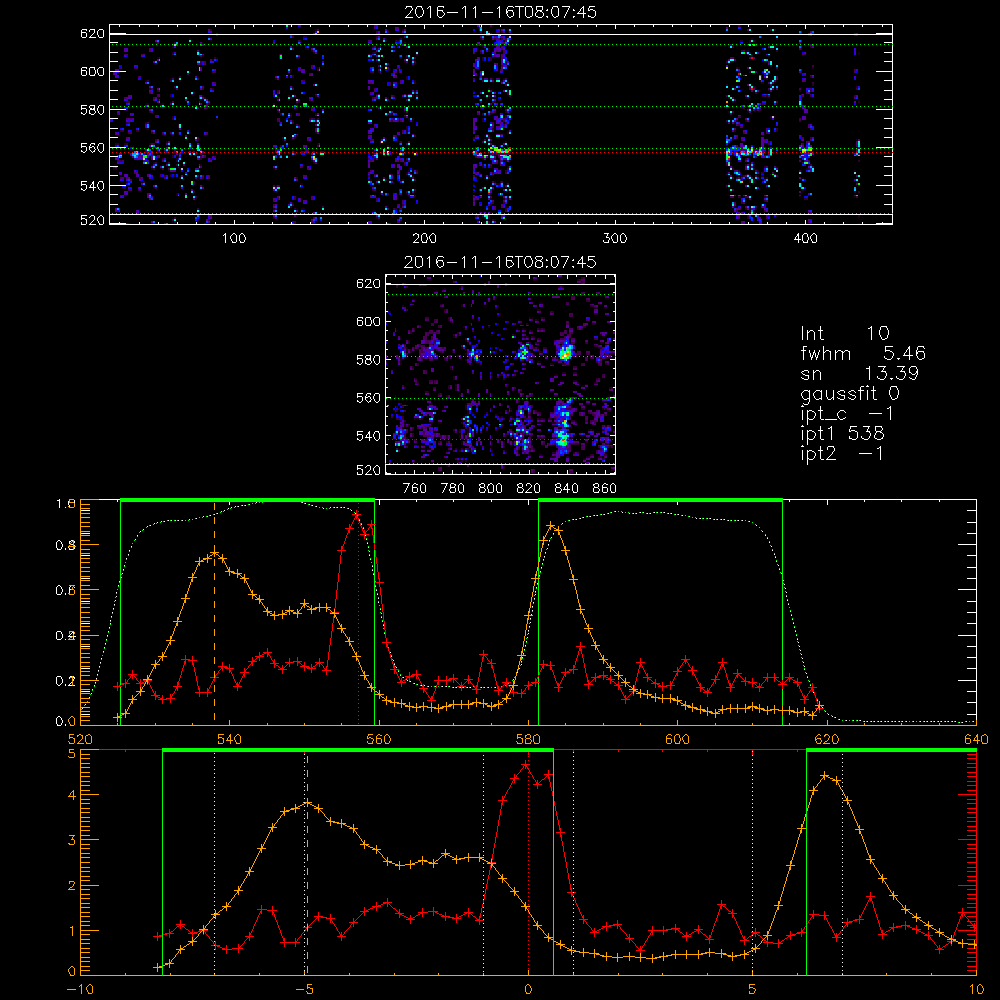Viewport: 1000px width, 1000px height.
Task: Click the 820 x-axis label of the square image
Action: click(x=529, y=489)
